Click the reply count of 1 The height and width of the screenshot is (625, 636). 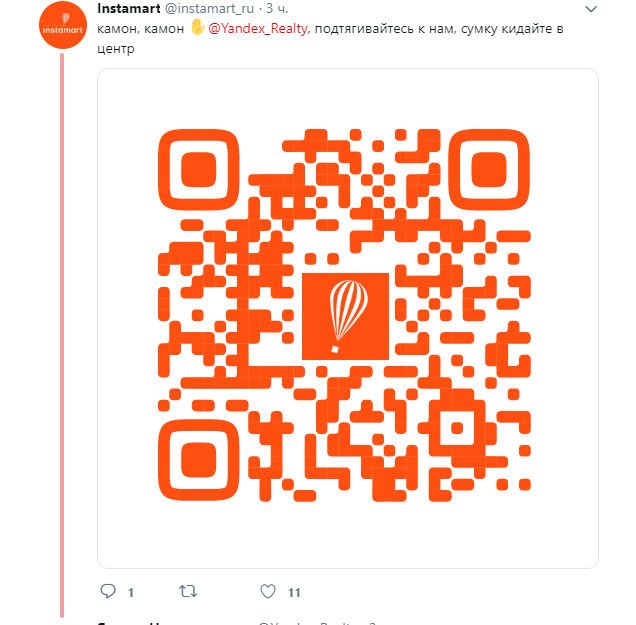[x=131, y=593]
